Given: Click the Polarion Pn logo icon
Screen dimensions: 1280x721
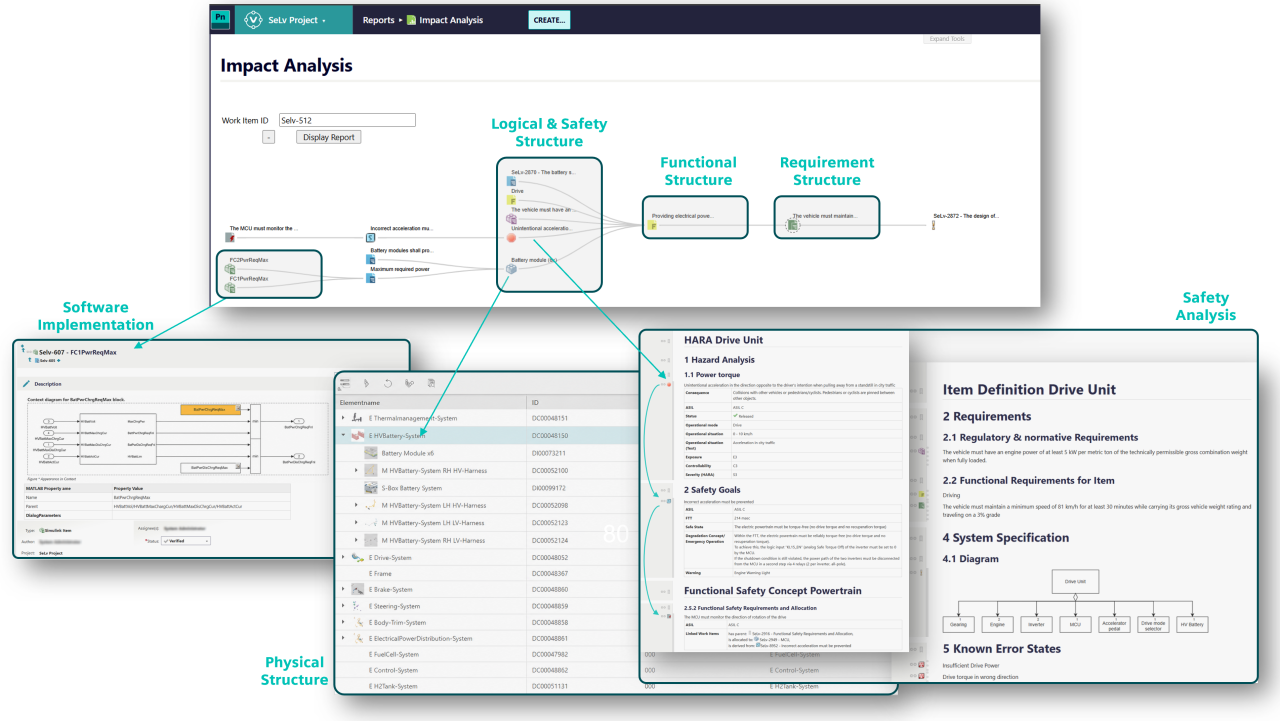Looking at the screenshot, I should (221, 19).
